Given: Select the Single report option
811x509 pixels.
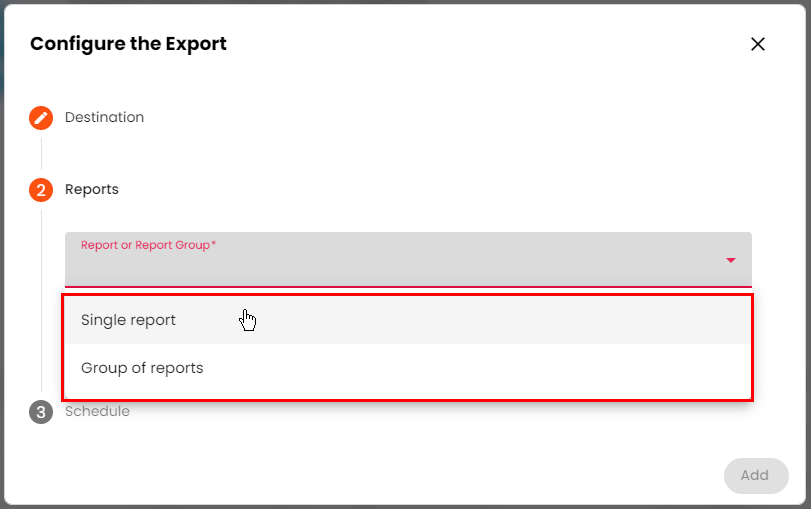Looking at the screenshot, I should [129, 320].
